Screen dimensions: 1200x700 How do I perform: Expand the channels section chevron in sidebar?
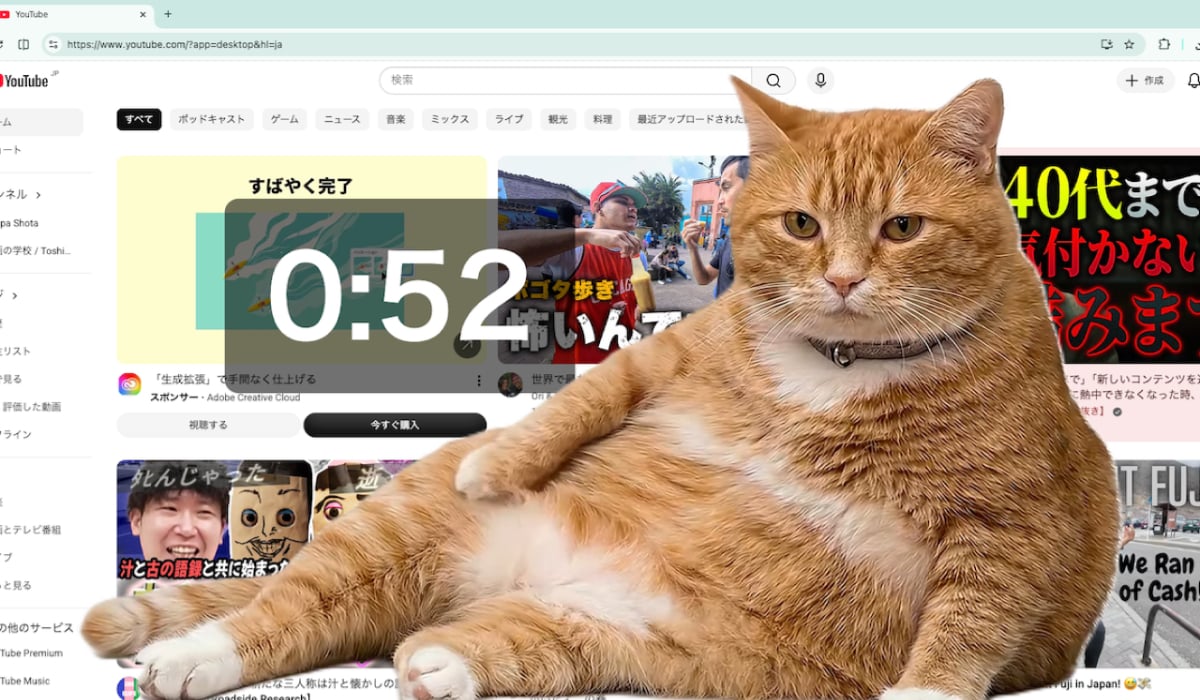(x=38, y=195)
